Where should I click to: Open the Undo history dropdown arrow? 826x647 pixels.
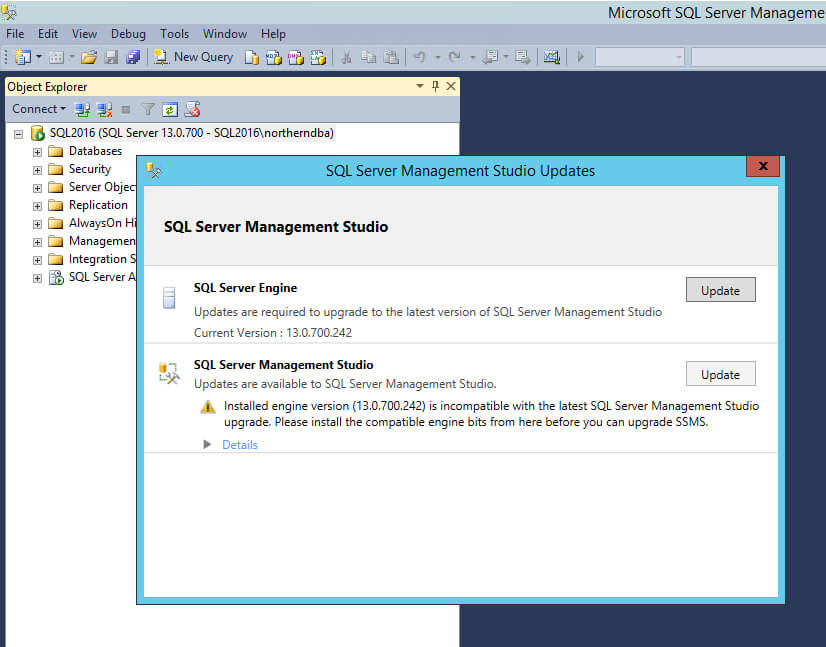(437, 57)
